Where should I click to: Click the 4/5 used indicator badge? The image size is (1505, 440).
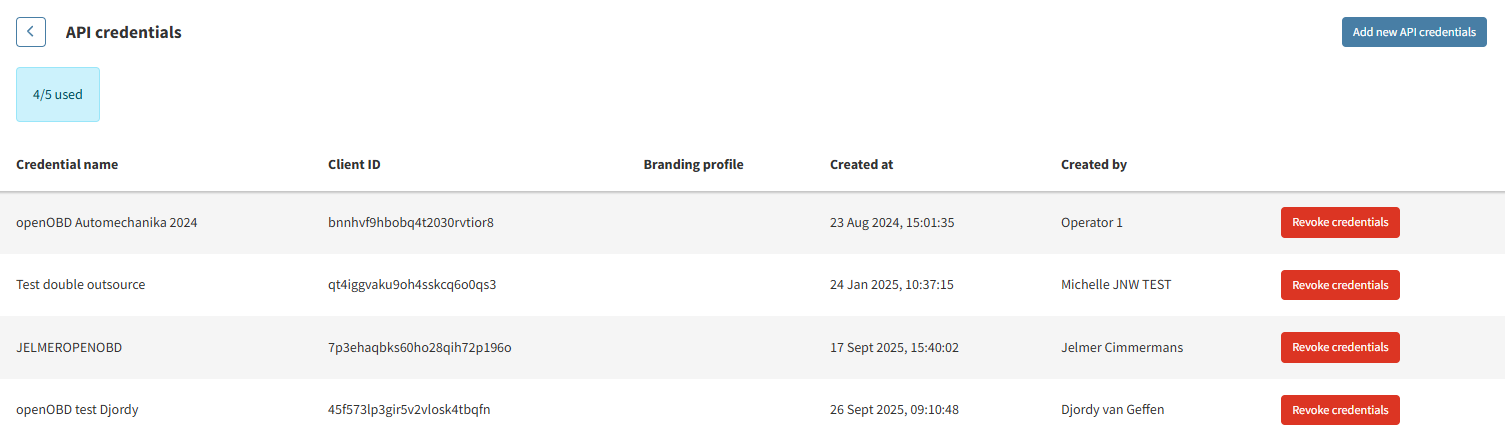pyautogui.click(x=58, y=95)
